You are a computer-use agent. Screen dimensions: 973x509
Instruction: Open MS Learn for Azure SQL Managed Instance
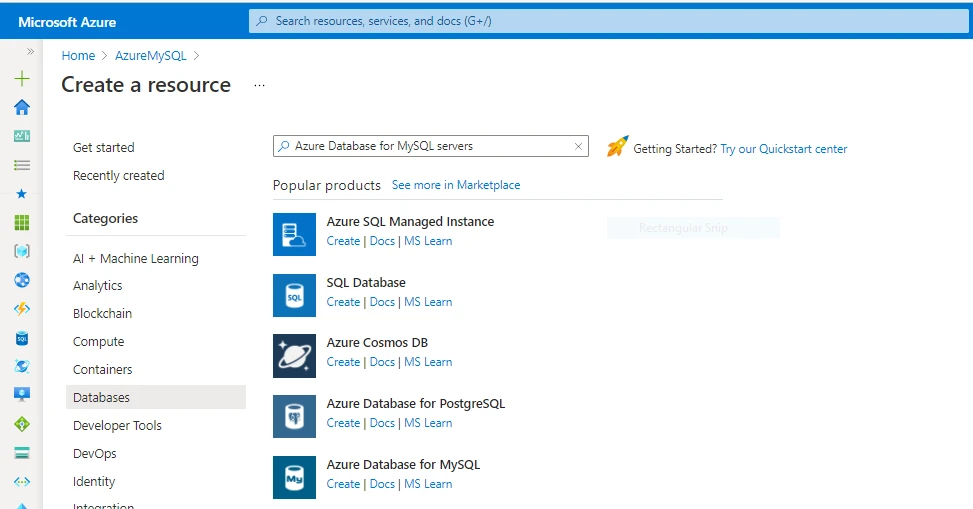(x=428, y=241)
